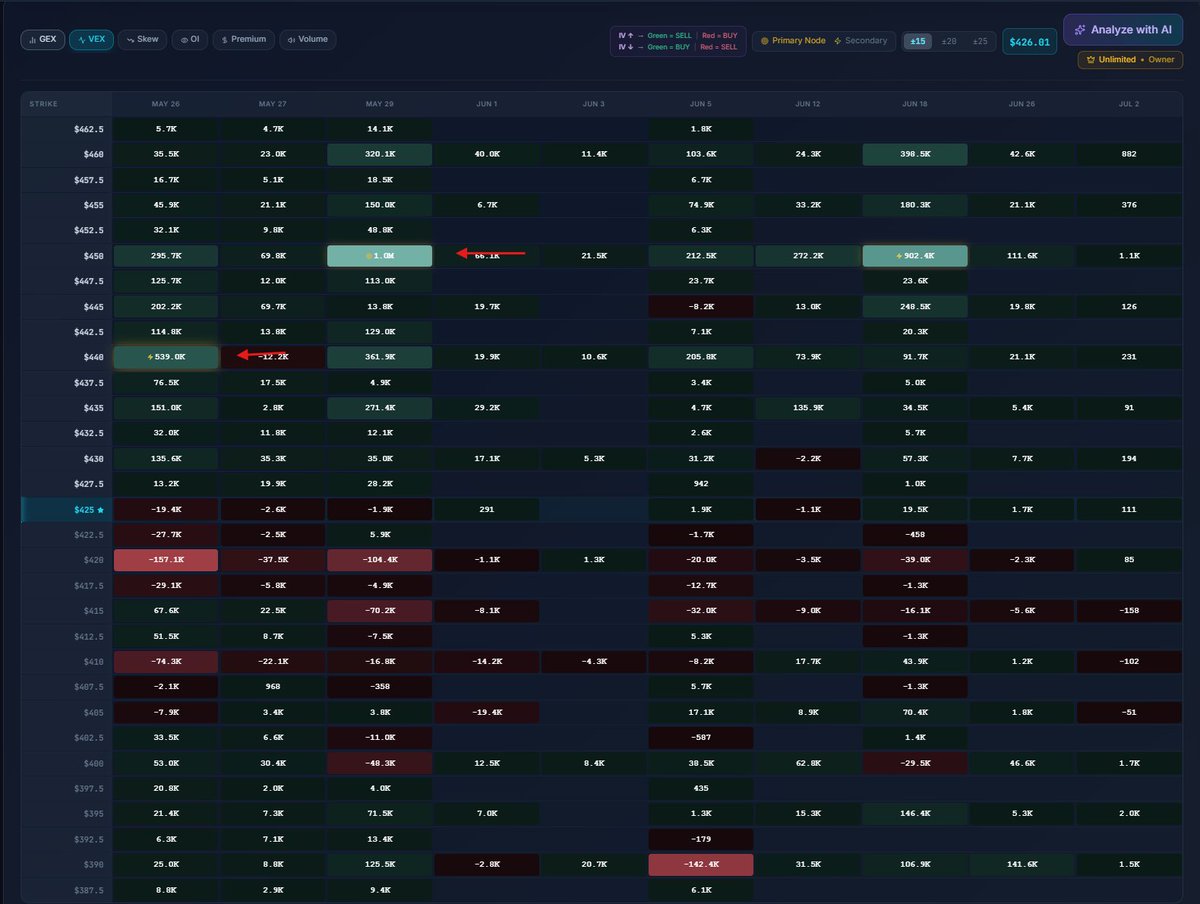1200x904 pixels.
Task: Click the 902.4K cell under JUN 18
Action: (x=914, y=256)
